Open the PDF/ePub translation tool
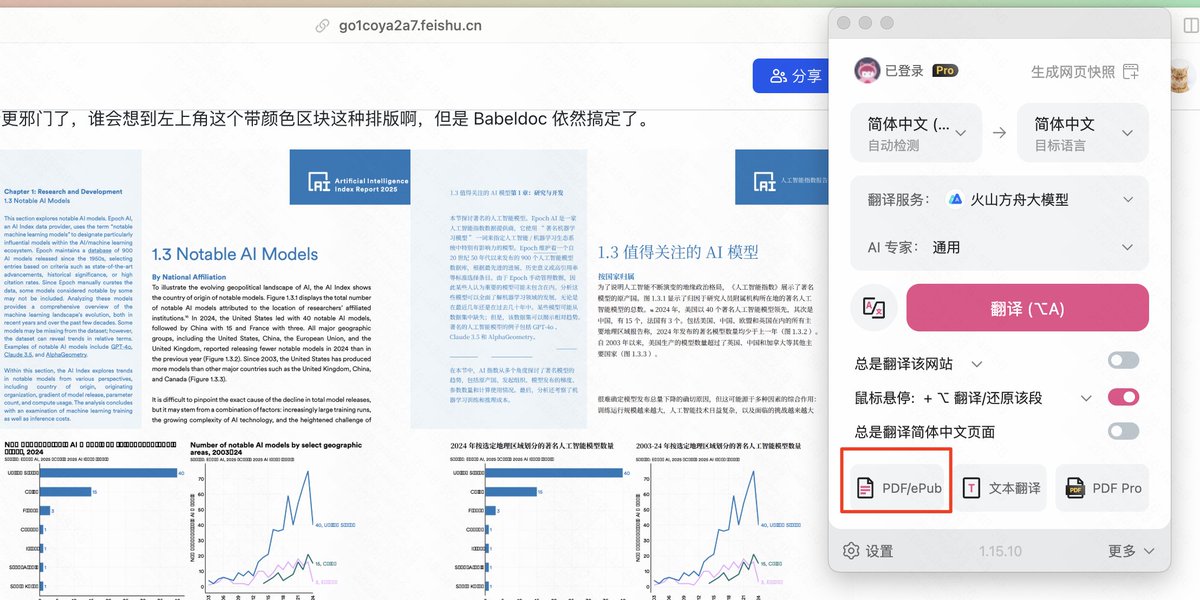1200x600 pixels. (x=896, y=488)
